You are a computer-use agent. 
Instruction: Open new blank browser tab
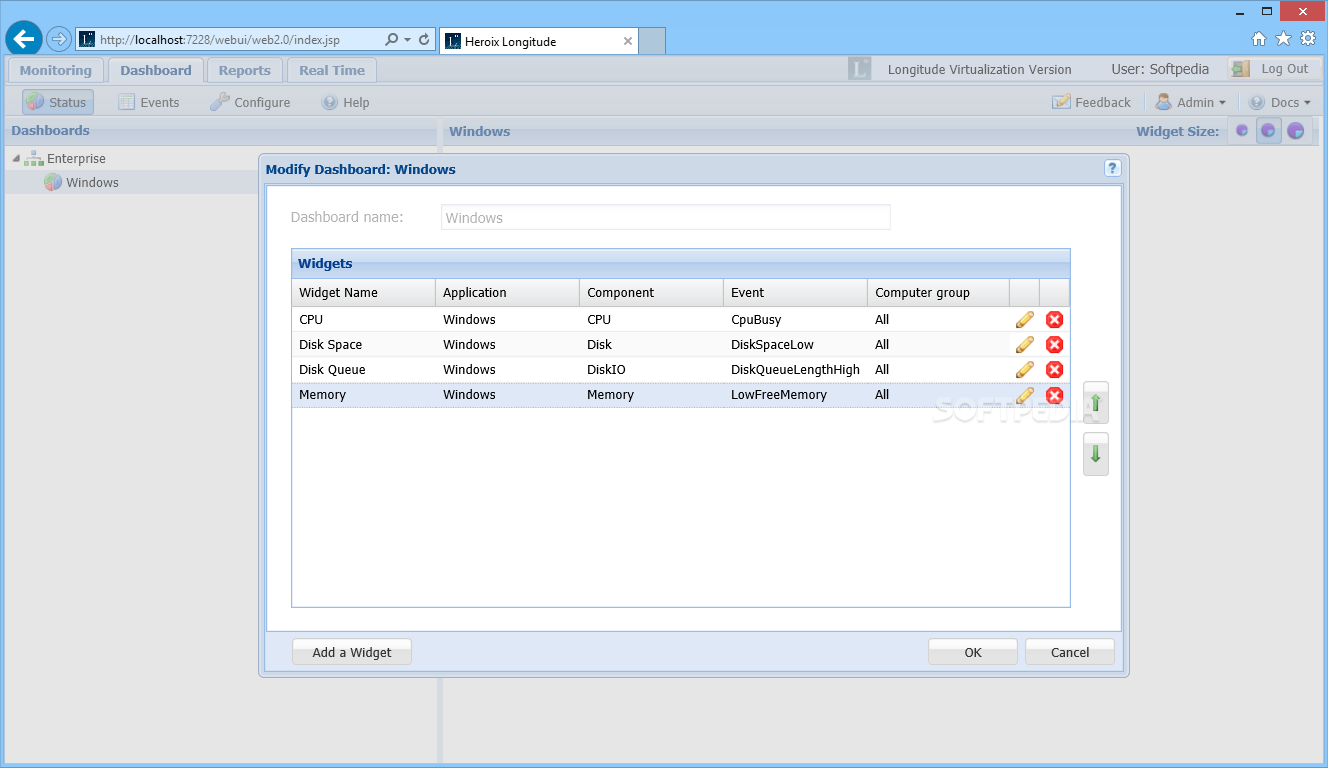click(x=652, y=41)
